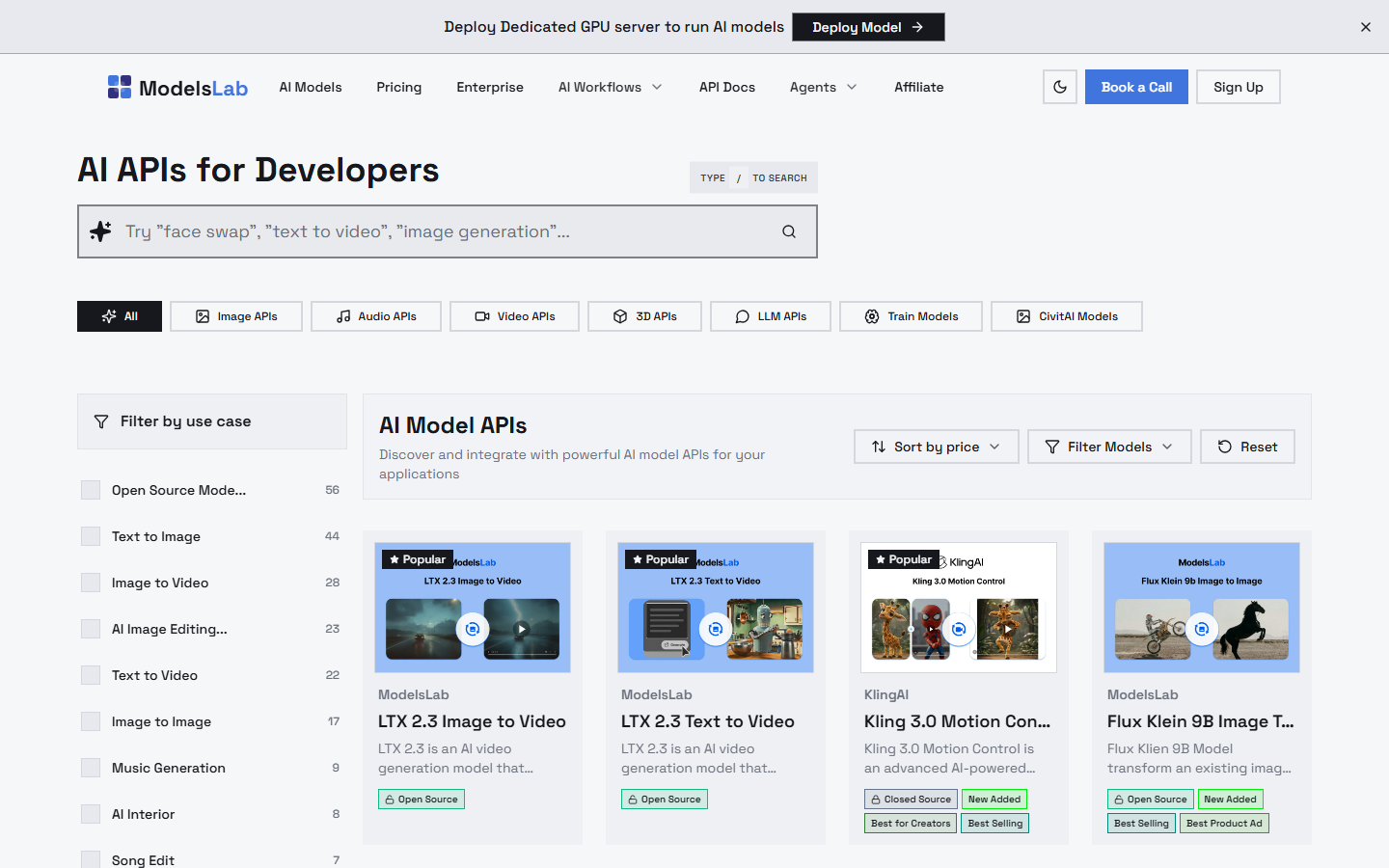Activate search with the magnifying glass icon

pos(789,231)
